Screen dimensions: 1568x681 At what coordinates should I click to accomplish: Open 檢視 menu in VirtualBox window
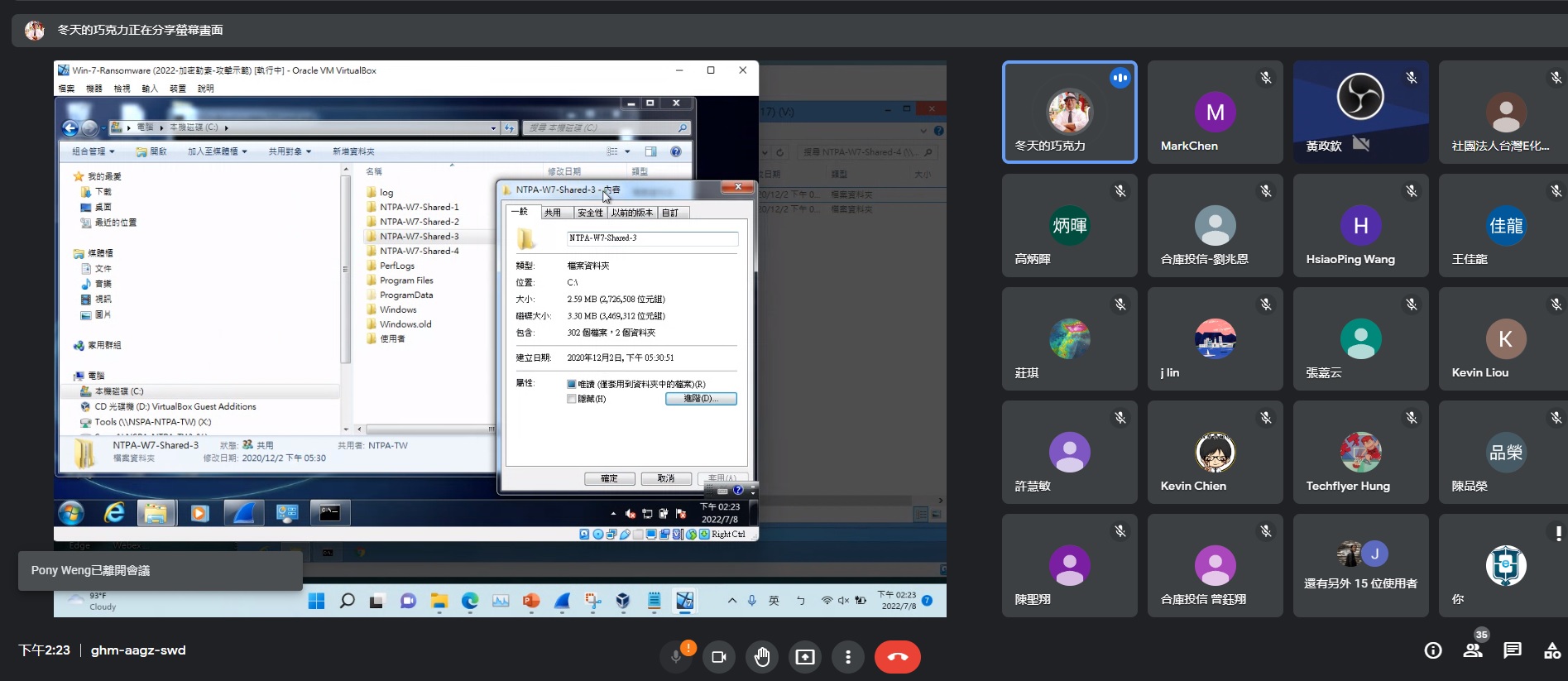point(122,89)
